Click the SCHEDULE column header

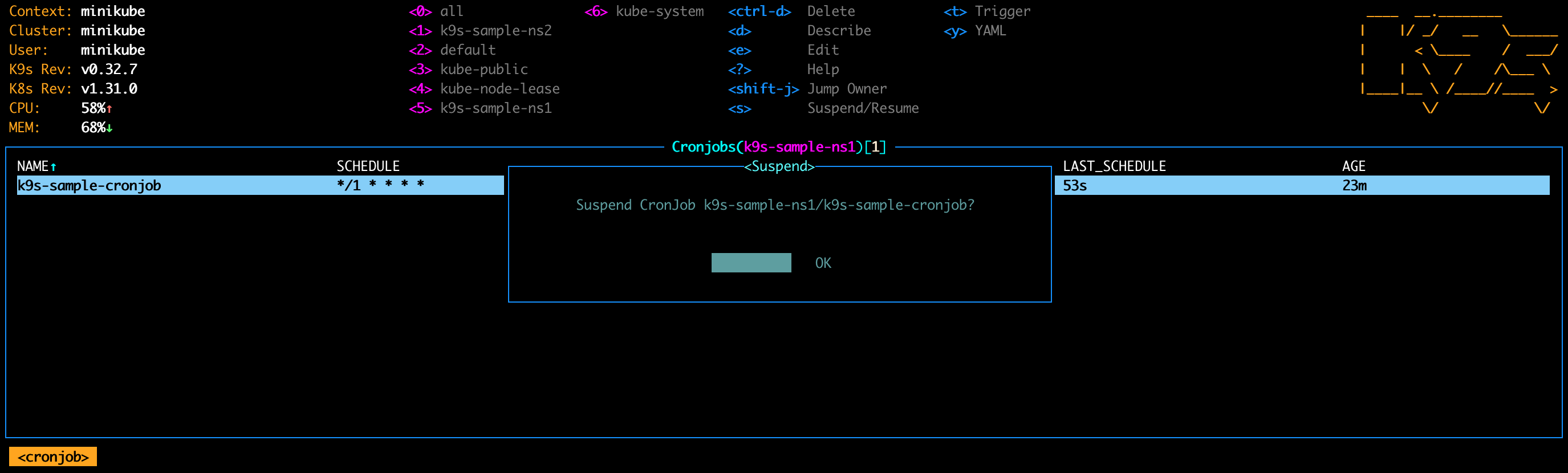[x=368, y=166]
